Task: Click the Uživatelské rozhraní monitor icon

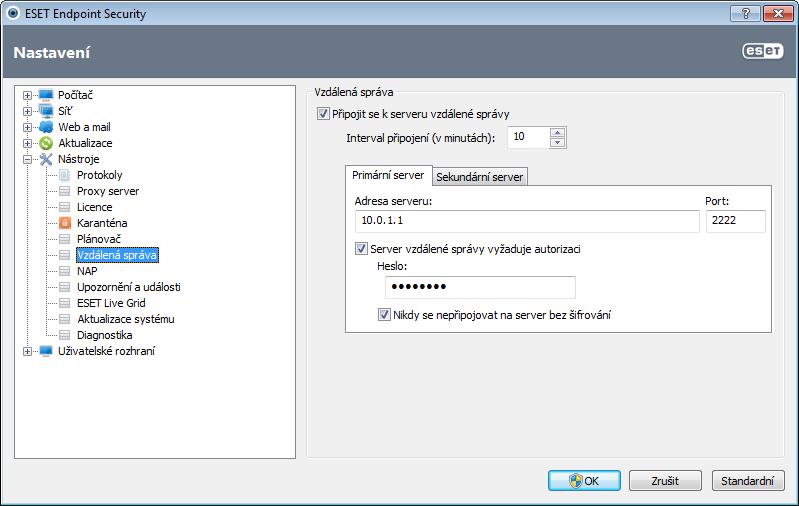Action: [x=46, y=351]
